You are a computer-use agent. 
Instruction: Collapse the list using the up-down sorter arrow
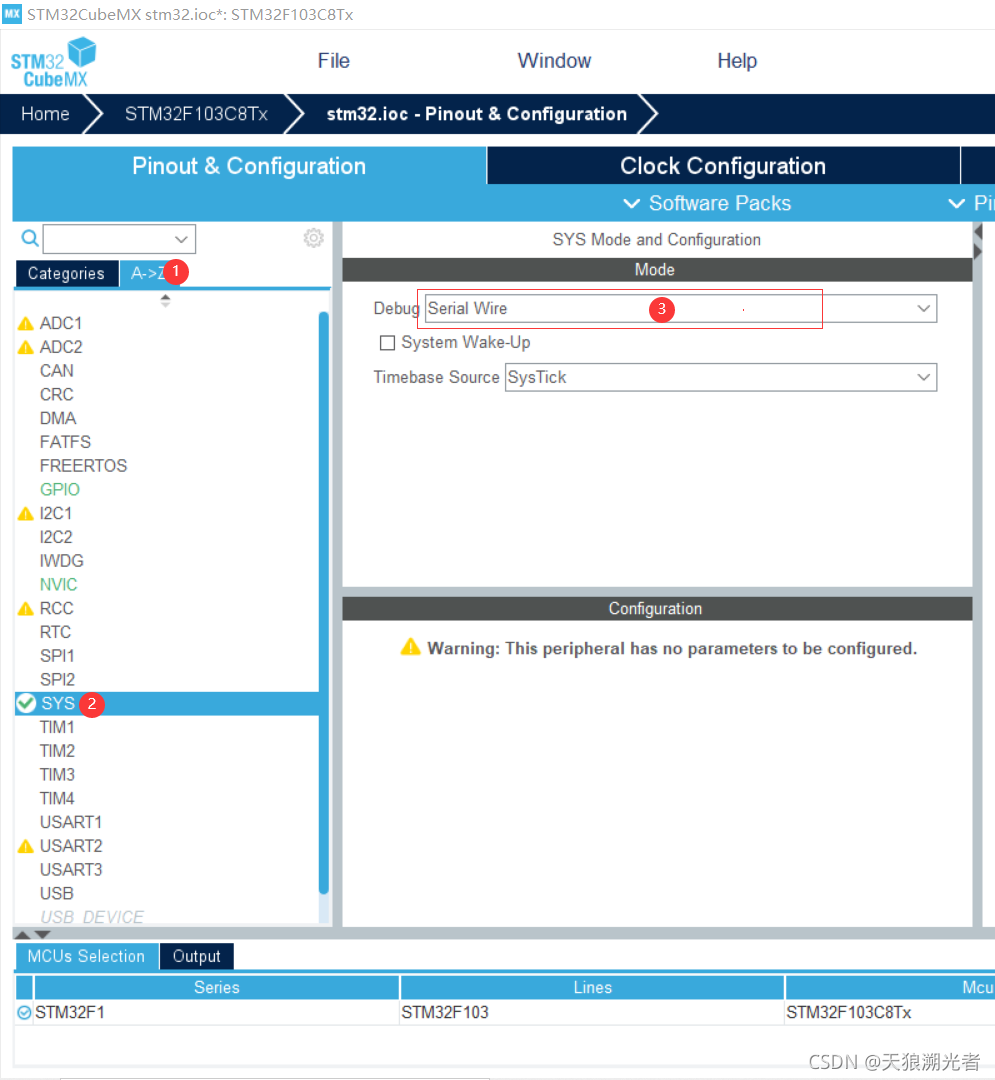[x=165, y=300]
